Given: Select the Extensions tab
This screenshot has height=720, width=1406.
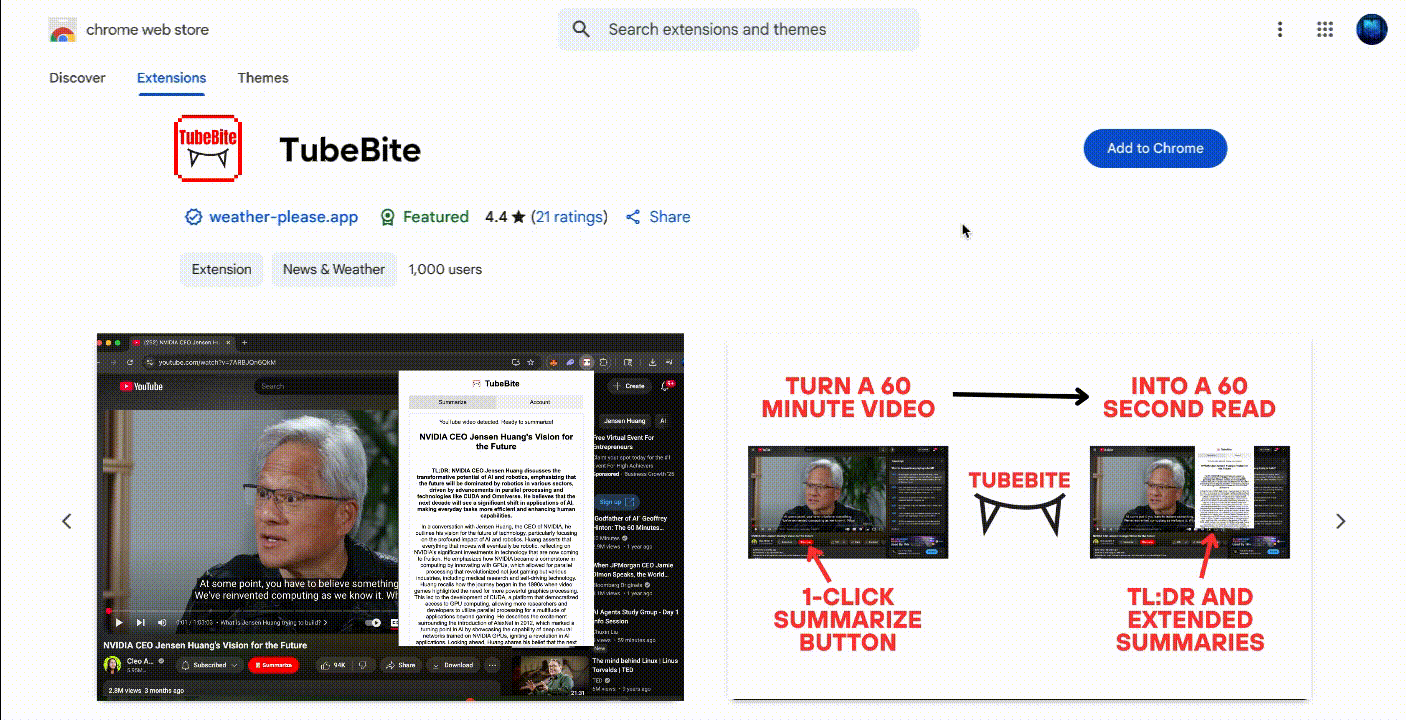Looking at the screenshot, I should [x=170, y=77].
